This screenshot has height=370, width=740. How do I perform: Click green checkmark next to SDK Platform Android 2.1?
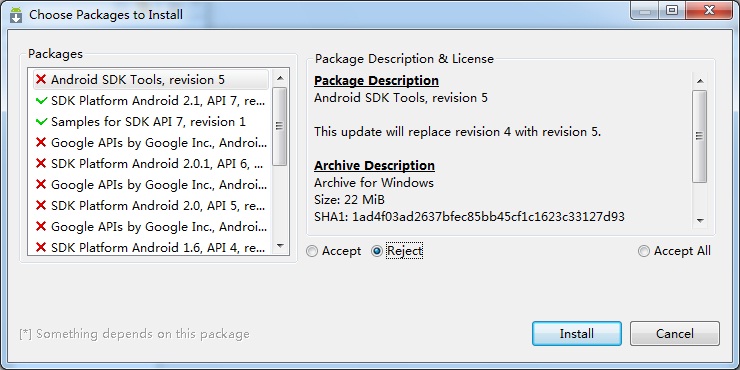(x=42, y=101)
